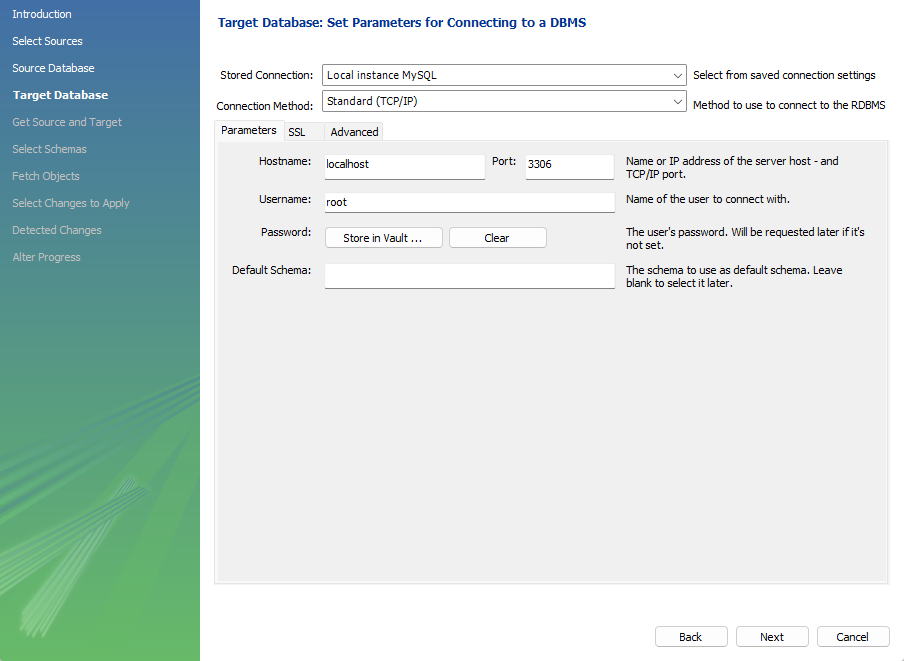The height and width of the screenshot is (661, 904).
Task: Click 'Select from saved connection settings' hint
Action: pyautogui.click(x=784, y=75)
